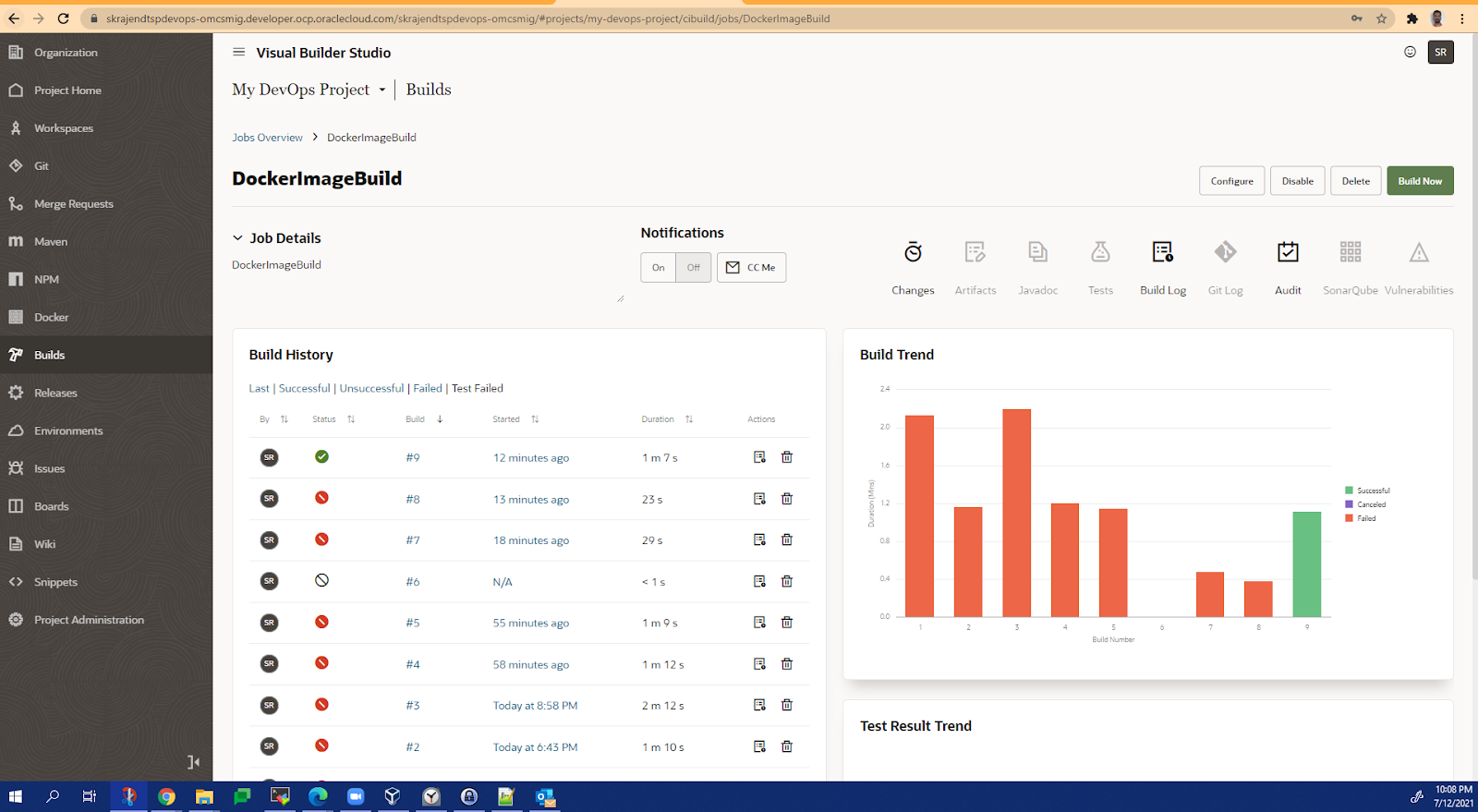
Task: Open the Tests flask icon
Action: coord(1100,251)
